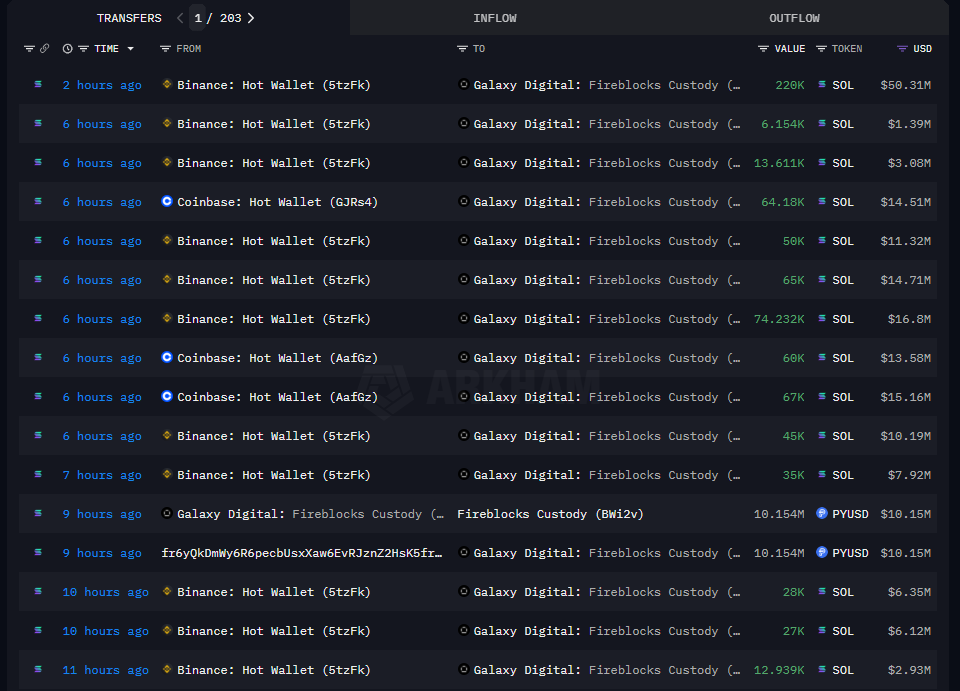Click the total page count 203
Screen dimensions: 960x691
tap(231, 18)
